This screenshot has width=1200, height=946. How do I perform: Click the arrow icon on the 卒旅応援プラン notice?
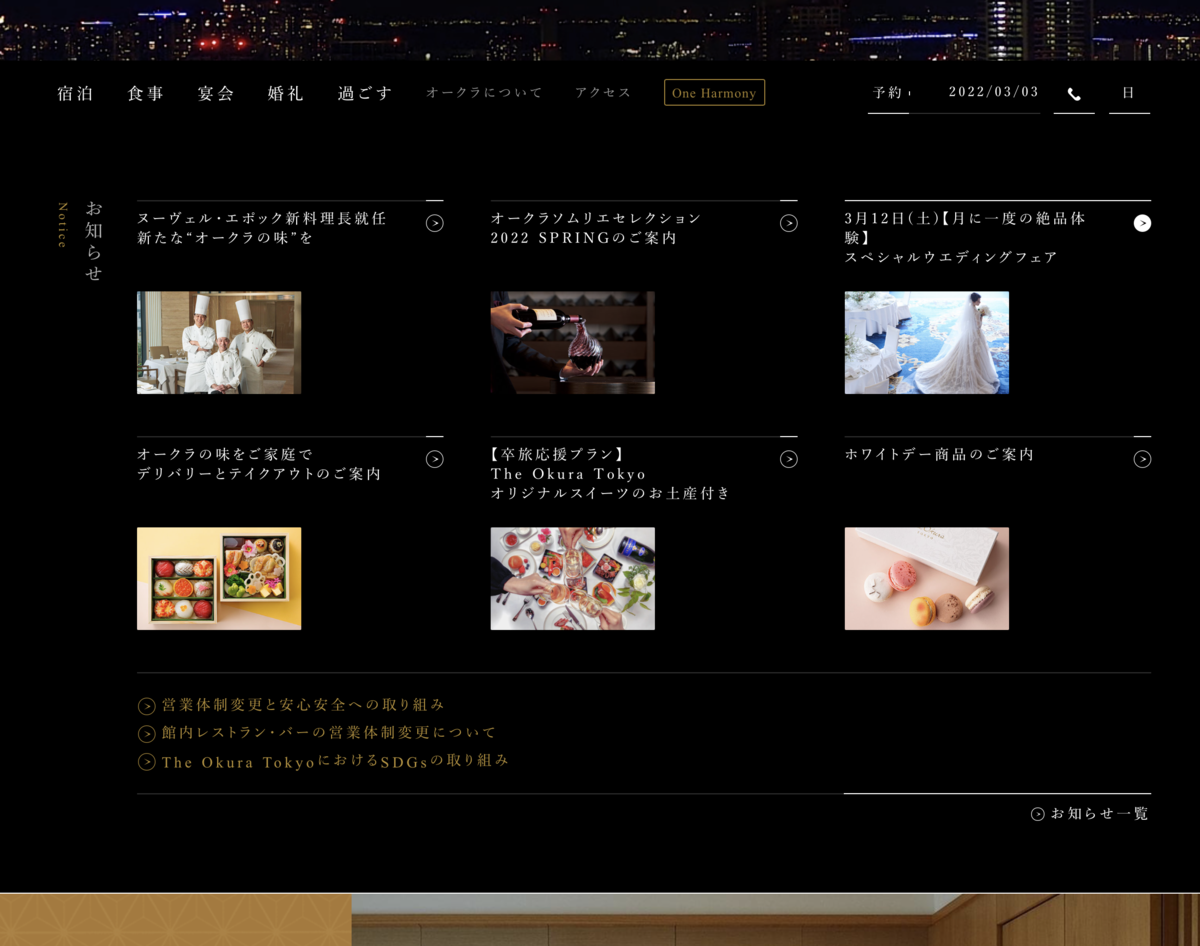789,459
